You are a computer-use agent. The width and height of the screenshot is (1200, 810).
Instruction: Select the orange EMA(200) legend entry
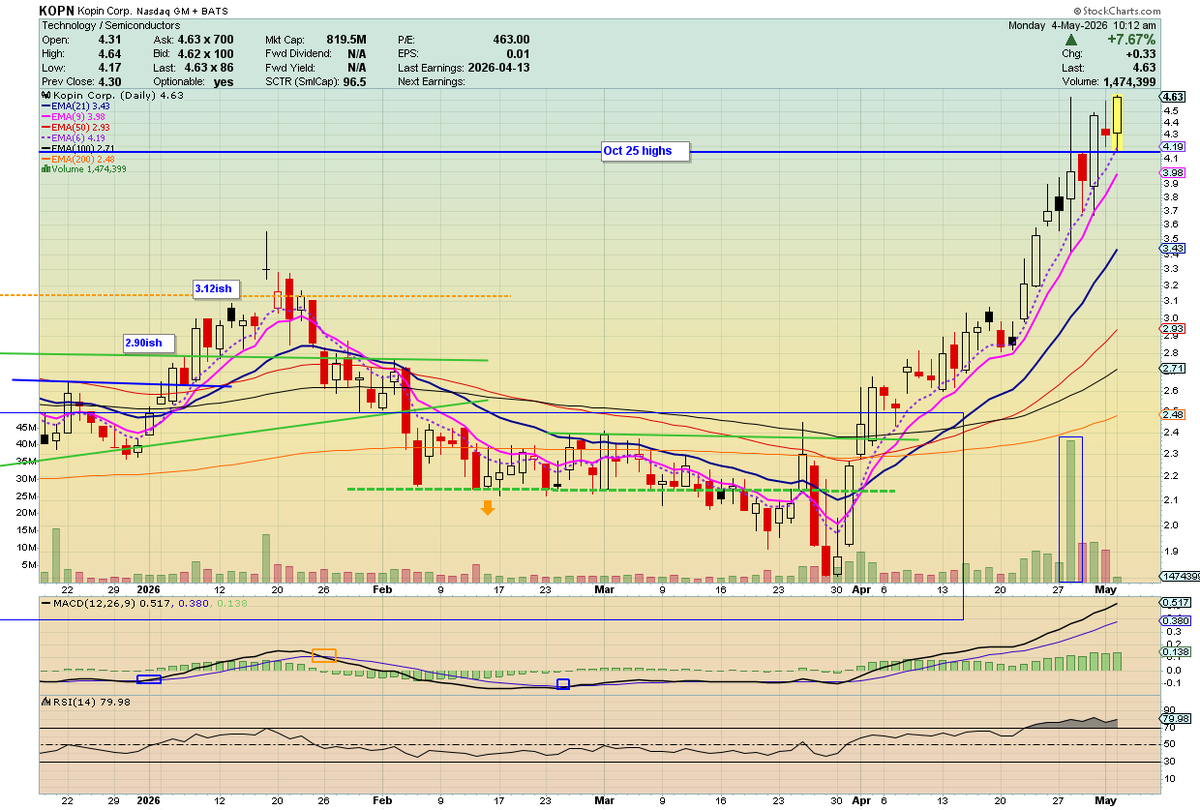pos(76,158)
